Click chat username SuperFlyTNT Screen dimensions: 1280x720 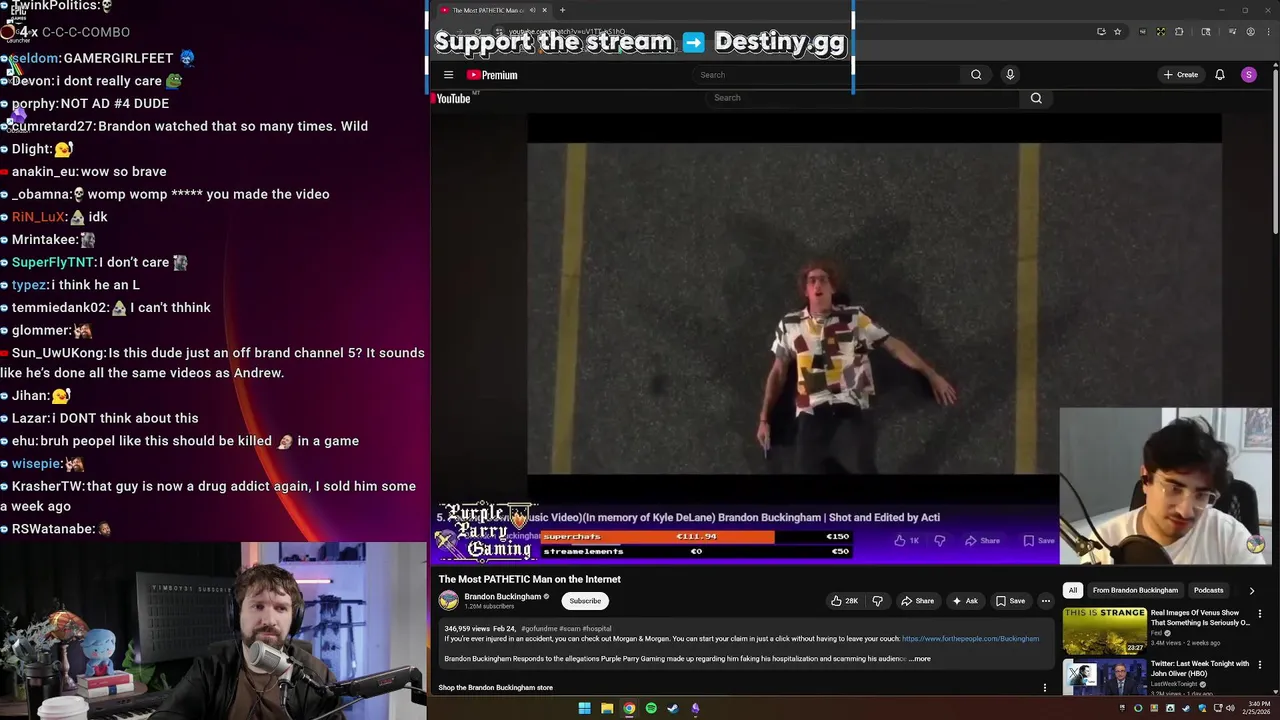click(53, 262)
